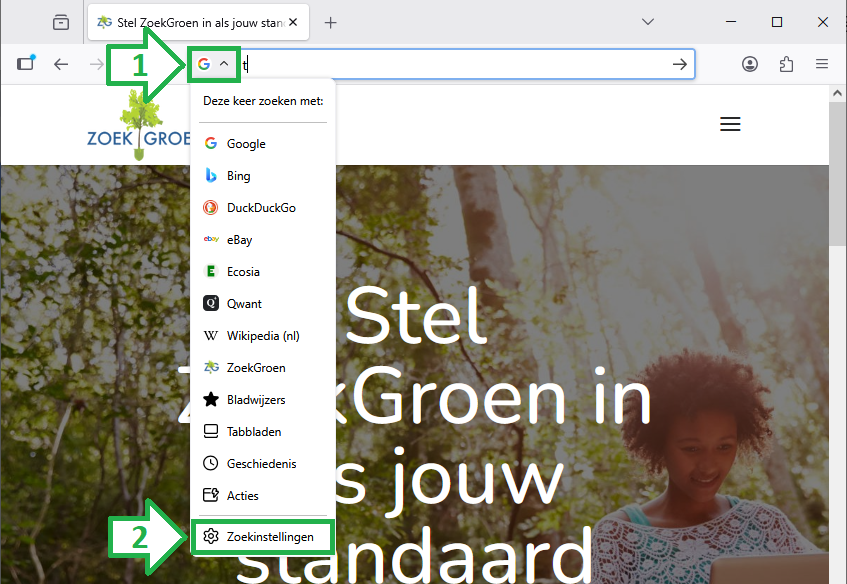Search in Bladwijzers this time
The width and height of the screenshot is (847, 584).
click(255, 400)
